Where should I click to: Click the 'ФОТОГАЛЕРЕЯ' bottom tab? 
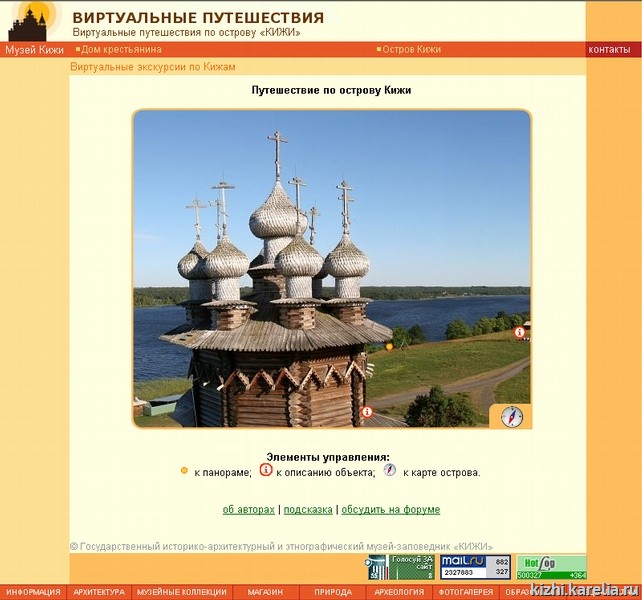465,592
